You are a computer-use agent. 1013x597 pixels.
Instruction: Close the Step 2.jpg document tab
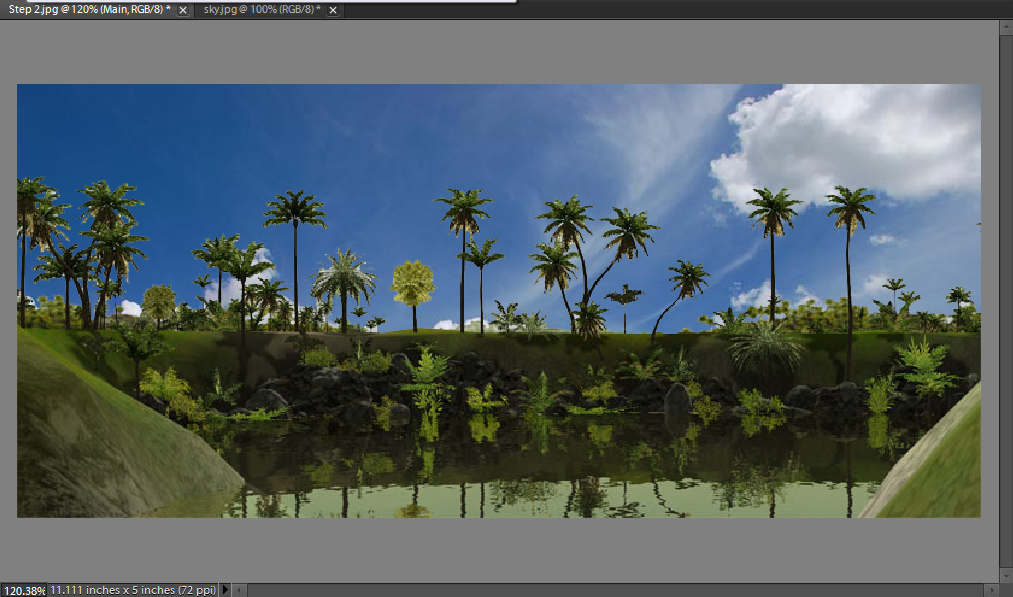pyautogui.click(x=182, y=10)
